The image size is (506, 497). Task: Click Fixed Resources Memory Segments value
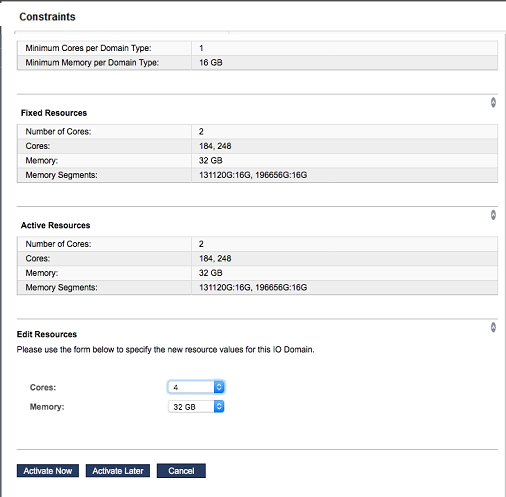[x=253, y=175]
